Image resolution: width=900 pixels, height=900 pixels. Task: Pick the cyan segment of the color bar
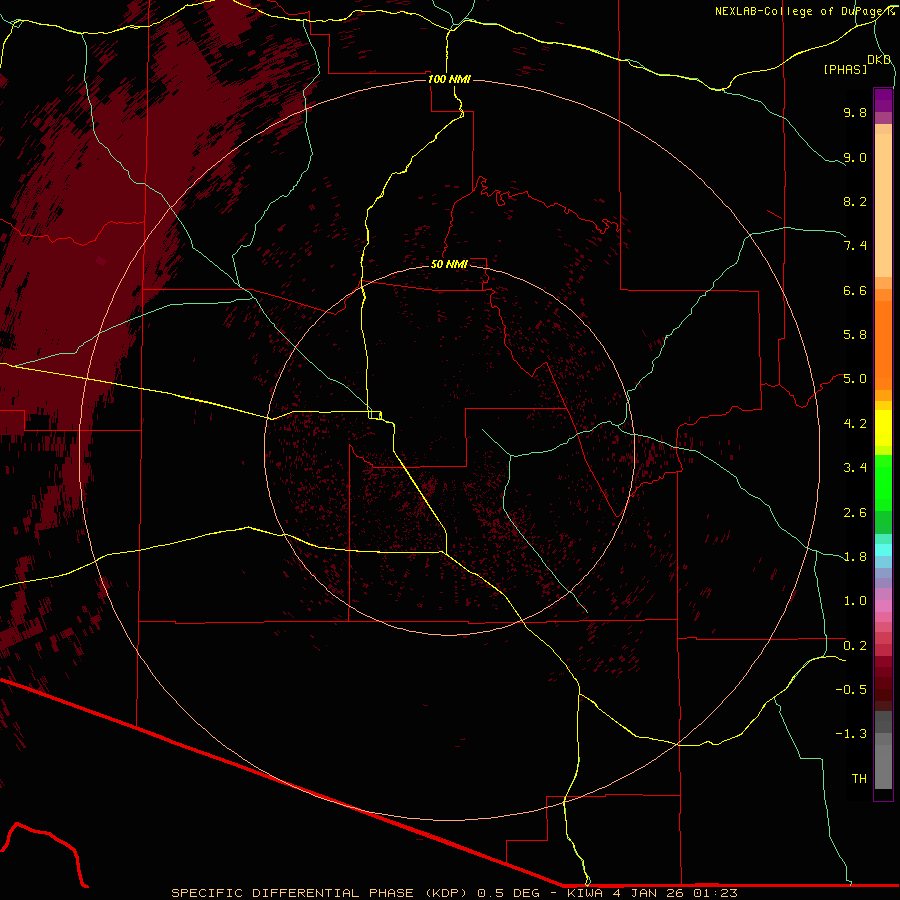pyautogui.click(x=883, y=550)
